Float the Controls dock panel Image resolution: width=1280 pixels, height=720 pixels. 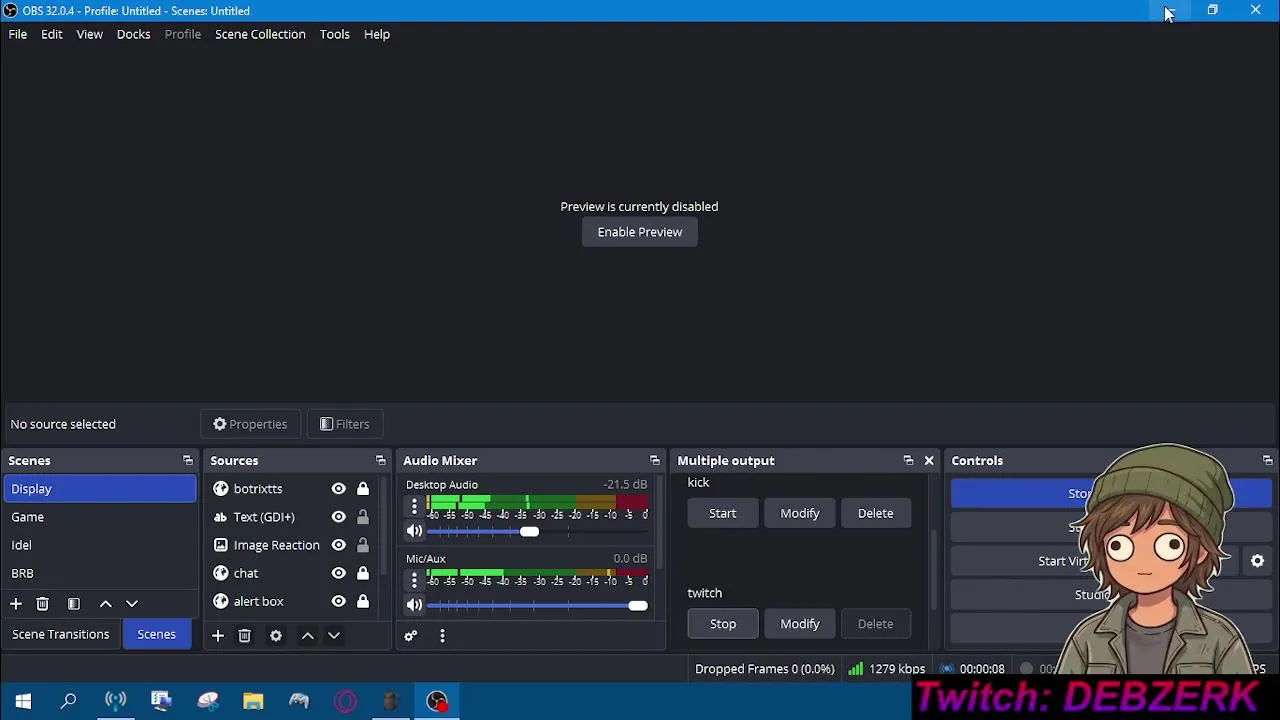tap(1267, 461)
